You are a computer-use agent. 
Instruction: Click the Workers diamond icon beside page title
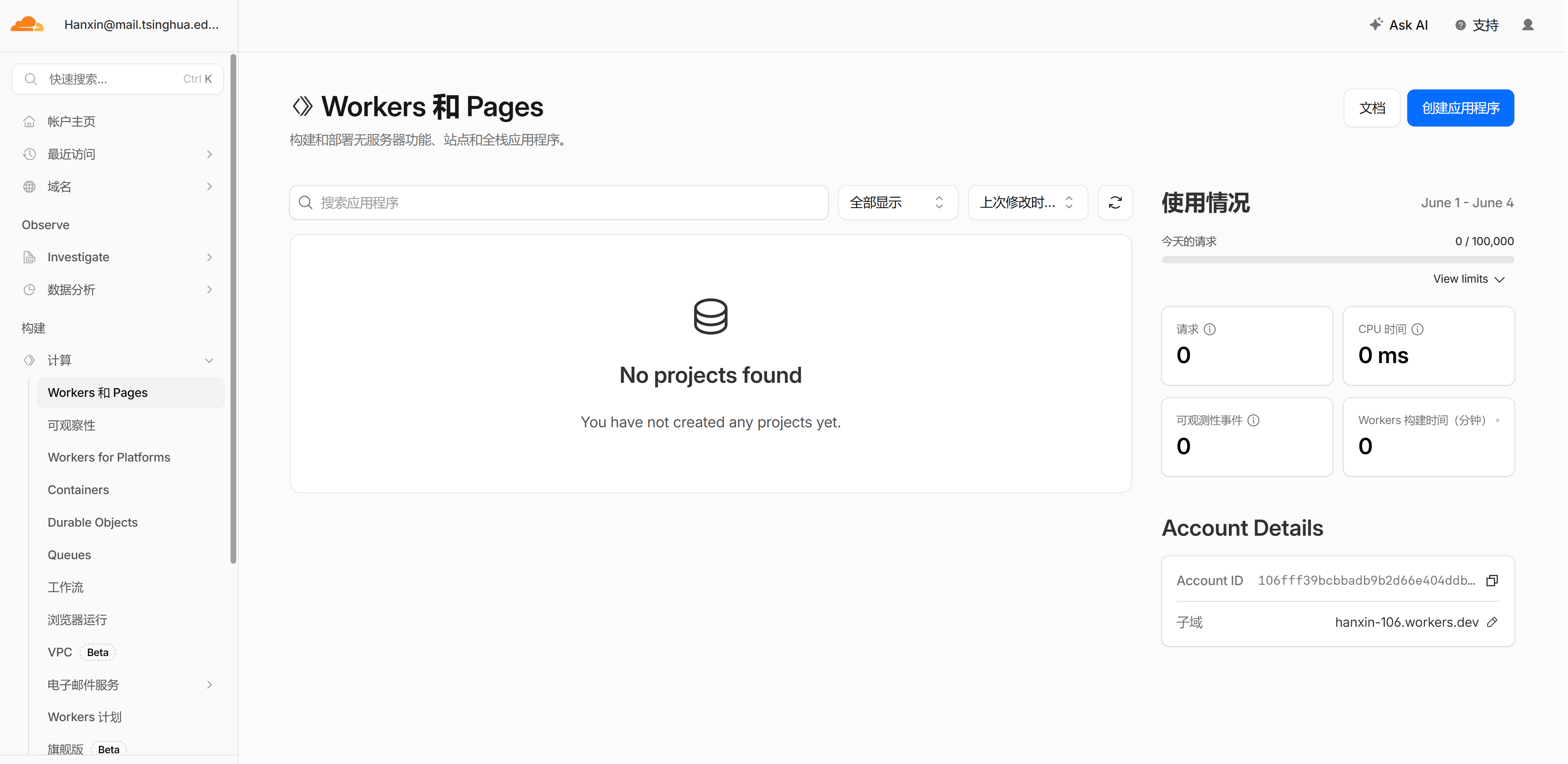pos(303,106)
